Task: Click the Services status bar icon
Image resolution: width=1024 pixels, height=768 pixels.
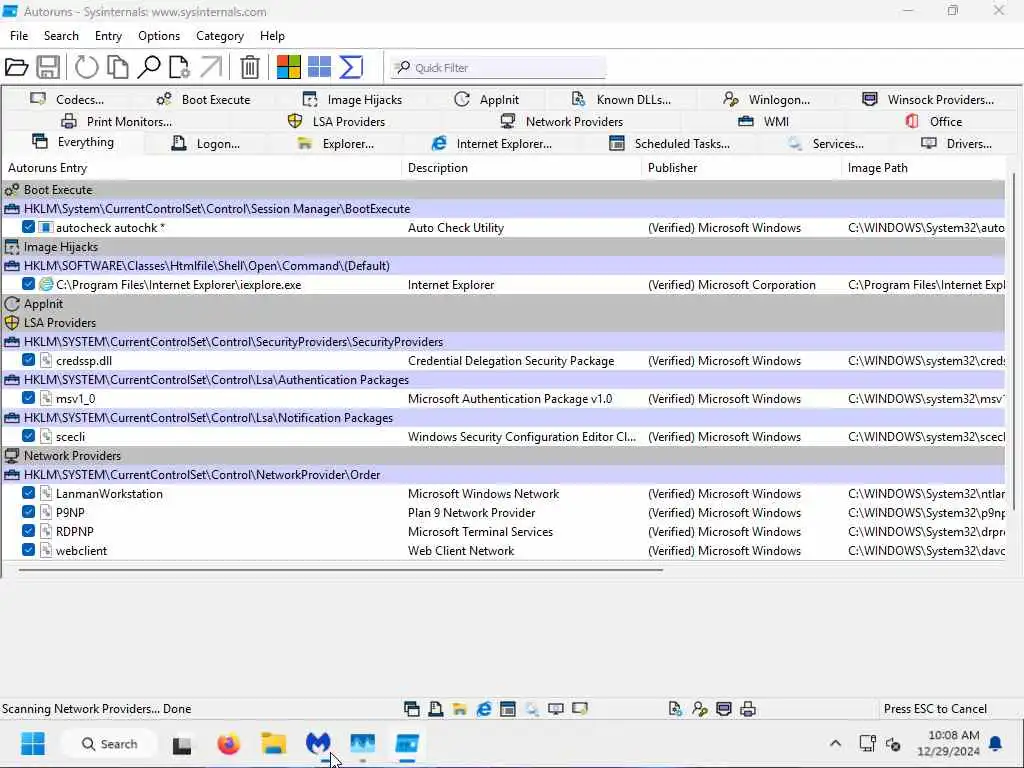Action: point(532,709)
